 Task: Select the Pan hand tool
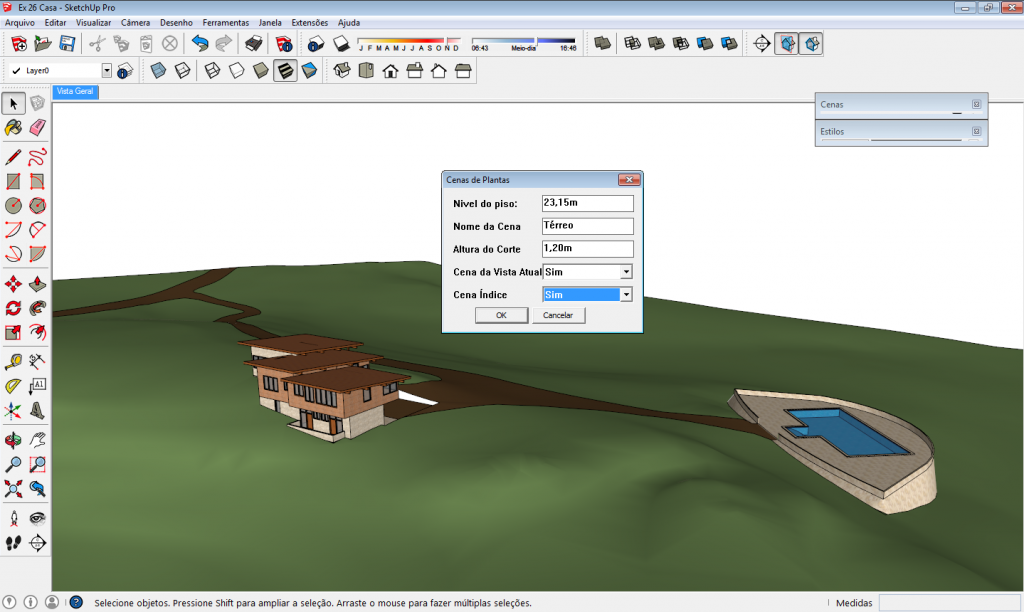coord(37,440)
